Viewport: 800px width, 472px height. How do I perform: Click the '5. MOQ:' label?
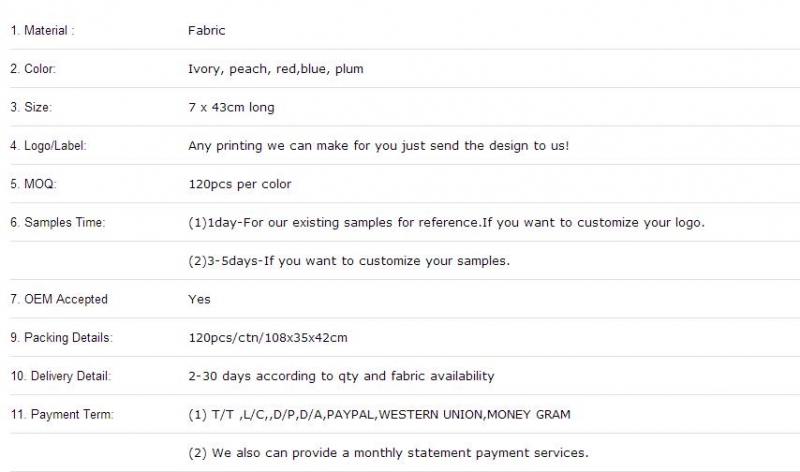coord(33,184)
